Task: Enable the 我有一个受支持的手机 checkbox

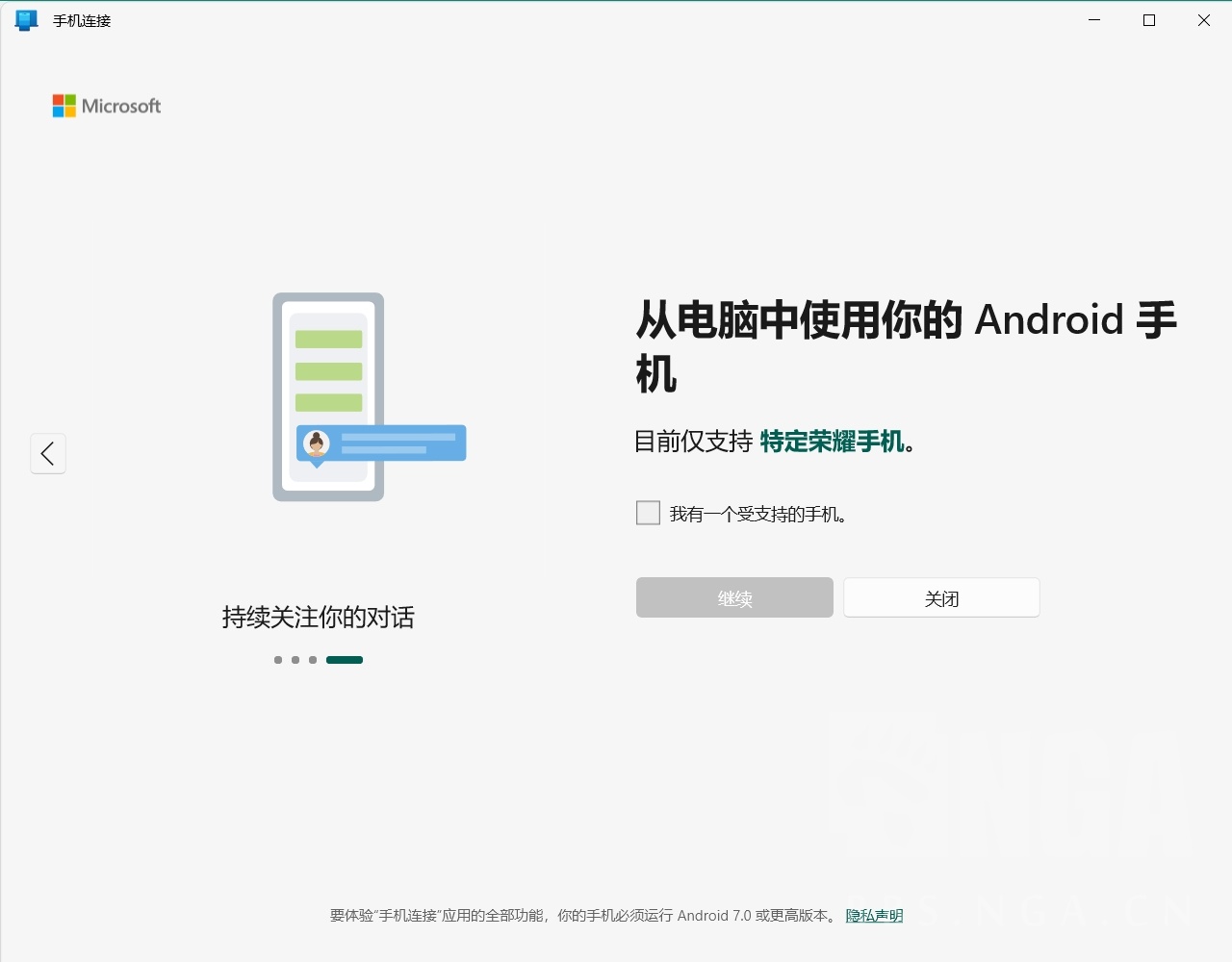Action: [x=647, y=513]
